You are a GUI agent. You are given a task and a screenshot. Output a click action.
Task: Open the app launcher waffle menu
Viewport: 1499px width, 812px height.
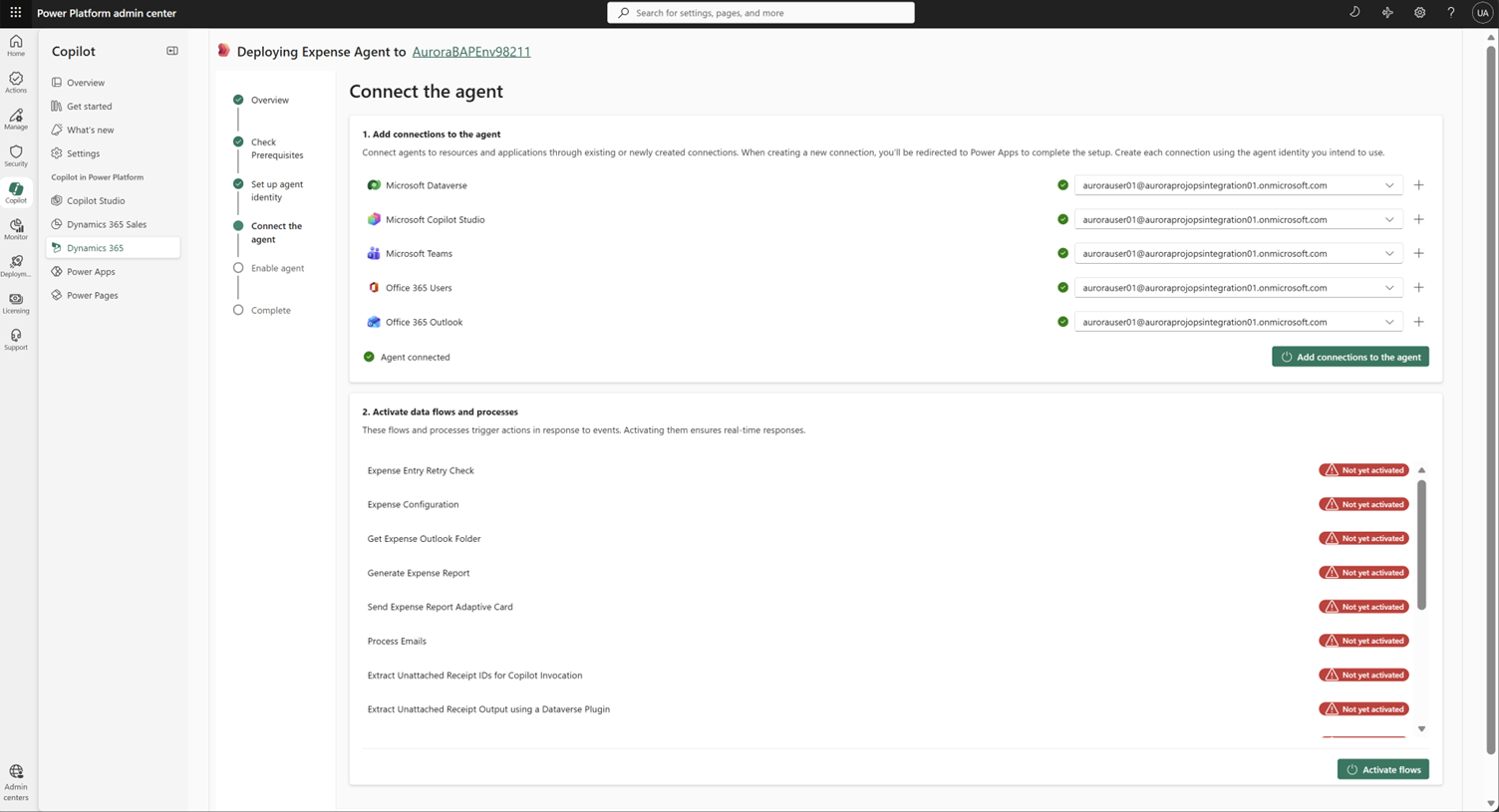(15, 12)
